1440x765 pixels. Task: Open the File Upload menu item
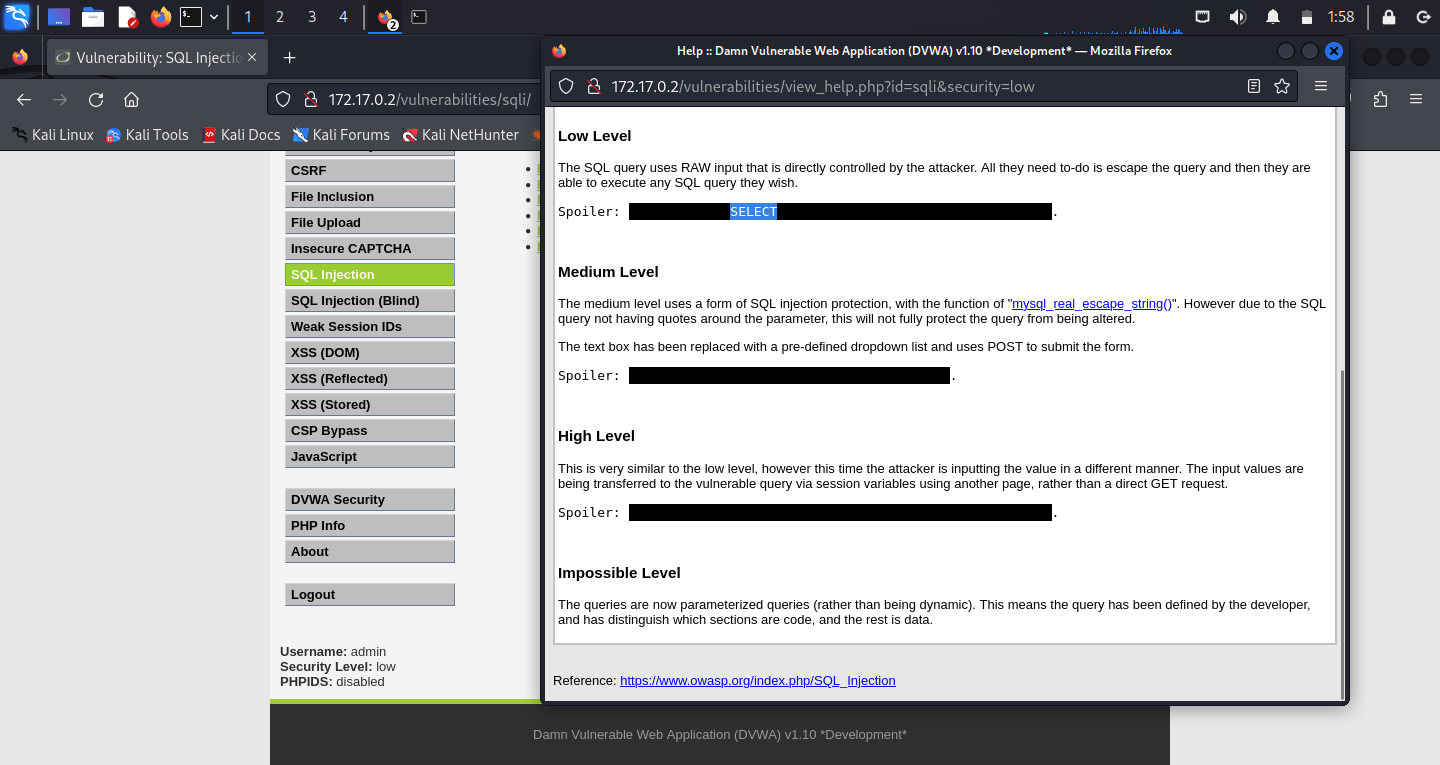point(370,223)
